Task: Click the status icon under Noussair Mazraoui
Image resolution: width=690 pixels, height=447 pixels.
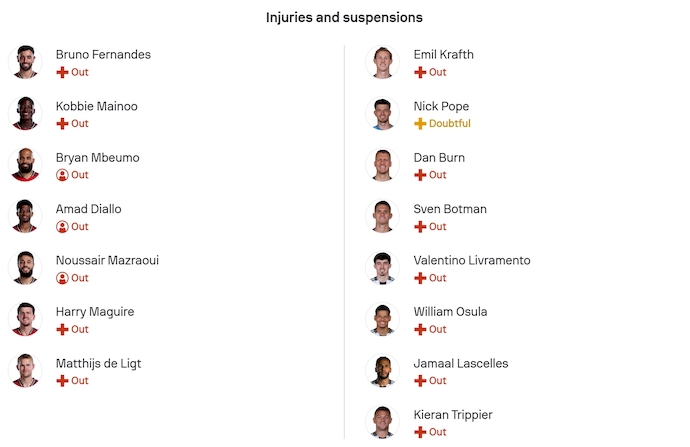Action: [x=62, y=278]
